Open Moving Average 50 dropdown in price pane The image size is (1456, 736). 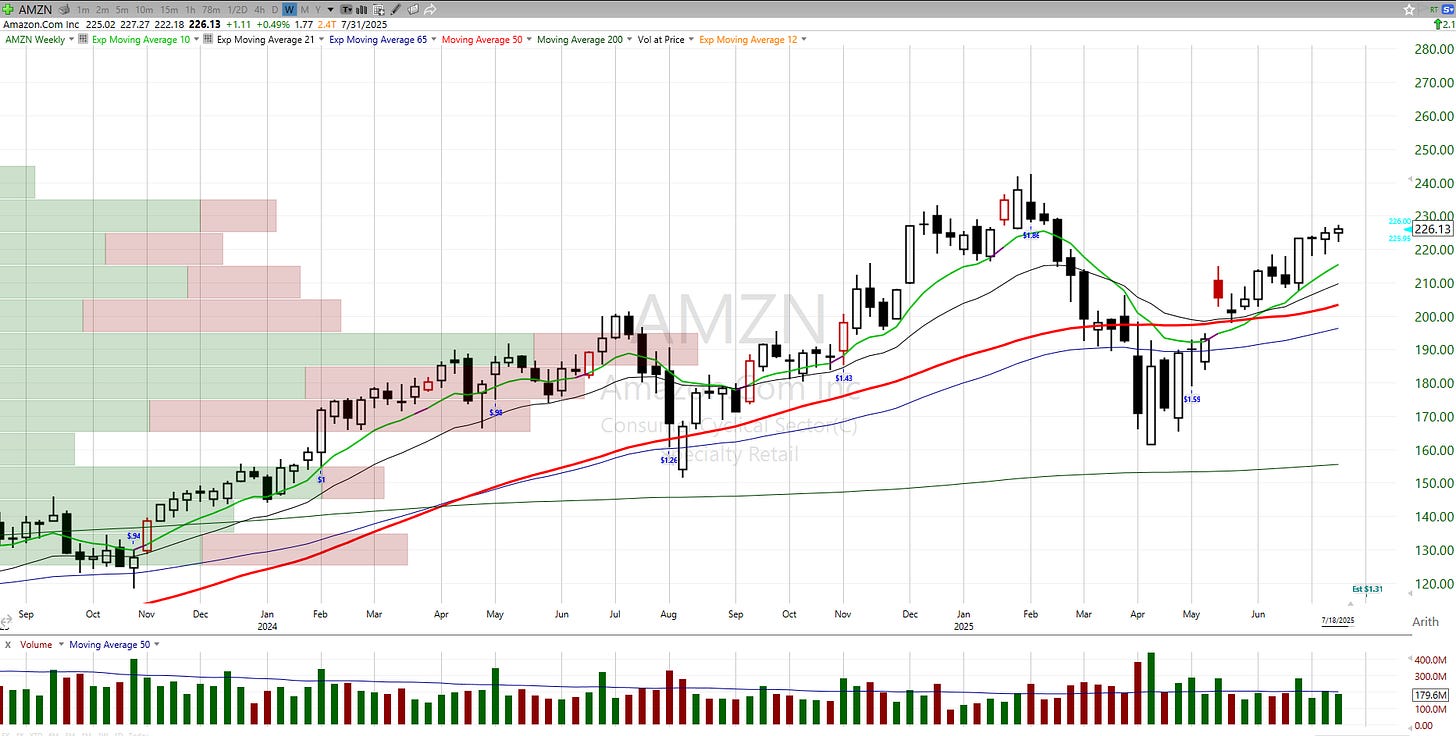coord(529,39)
